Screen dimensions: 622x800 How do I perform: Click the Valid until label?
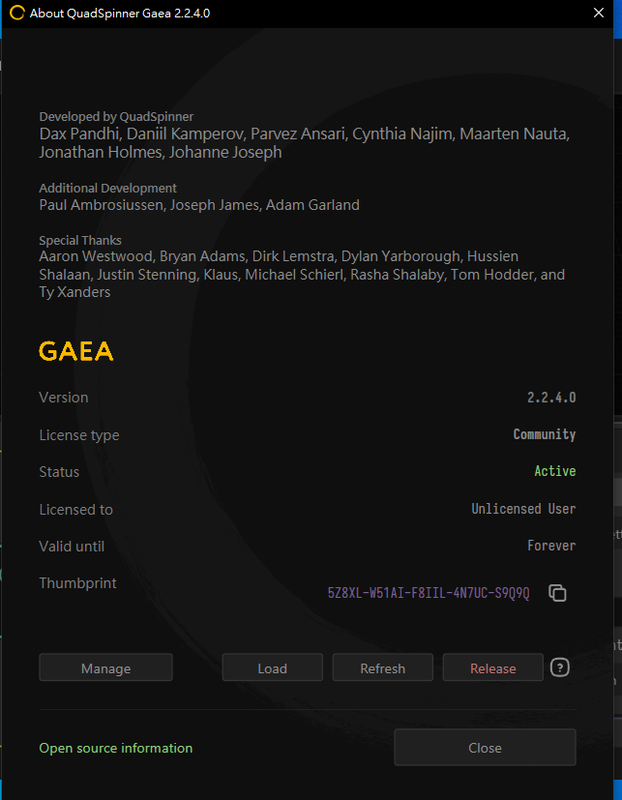(x=71, y=546)
